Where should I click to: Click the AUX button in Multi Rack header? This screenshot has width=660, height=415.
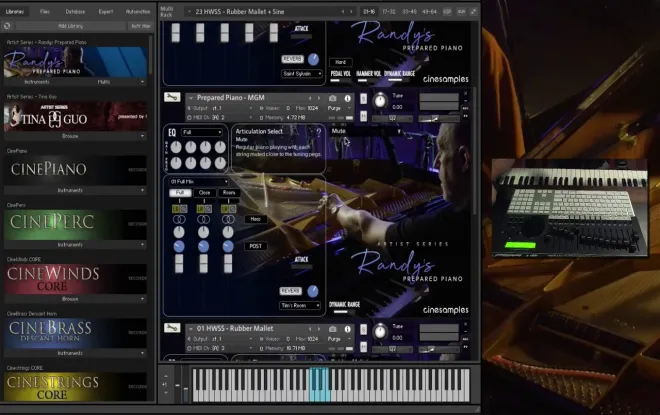tap(461, 12)
